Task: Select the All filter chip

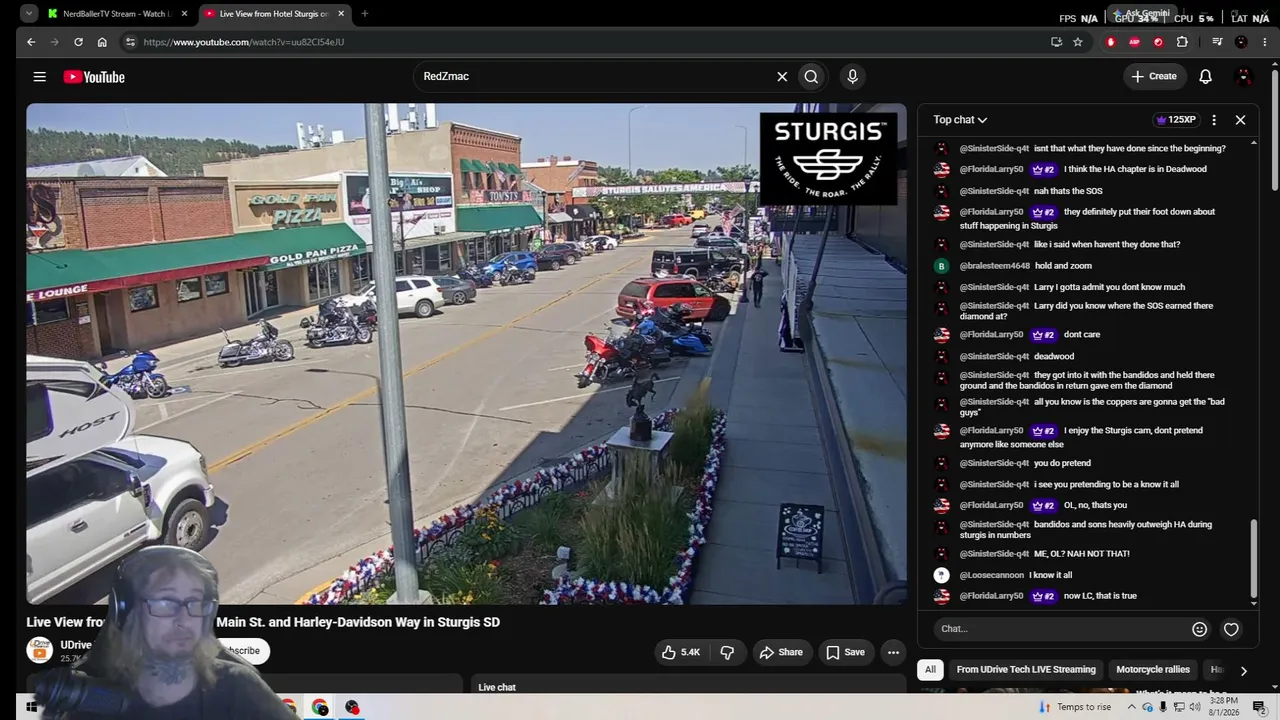Action: (x=930, y=670)
